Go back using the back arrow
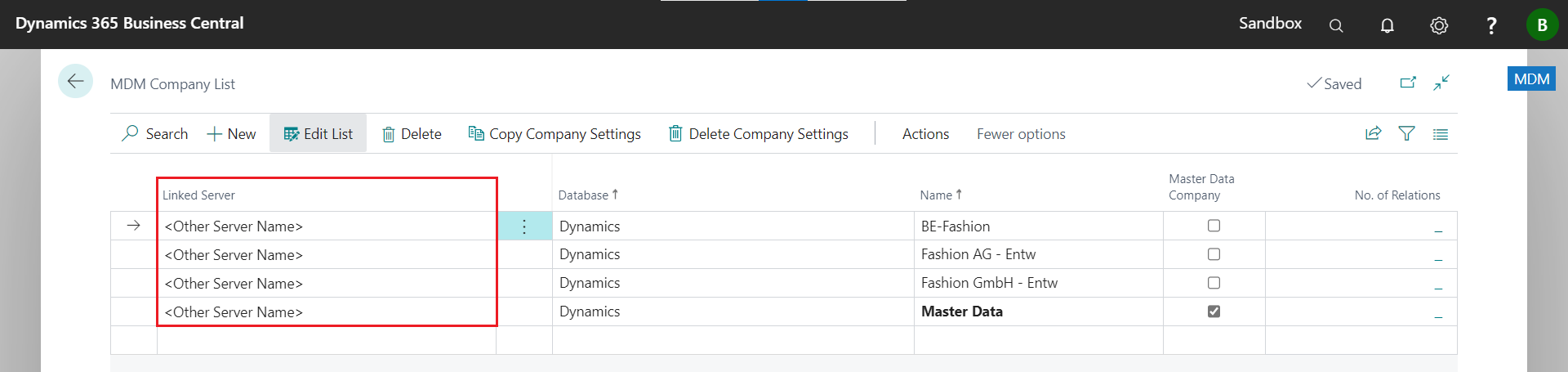The height and width of the screenshot is (372, 1568). [75, 81]
